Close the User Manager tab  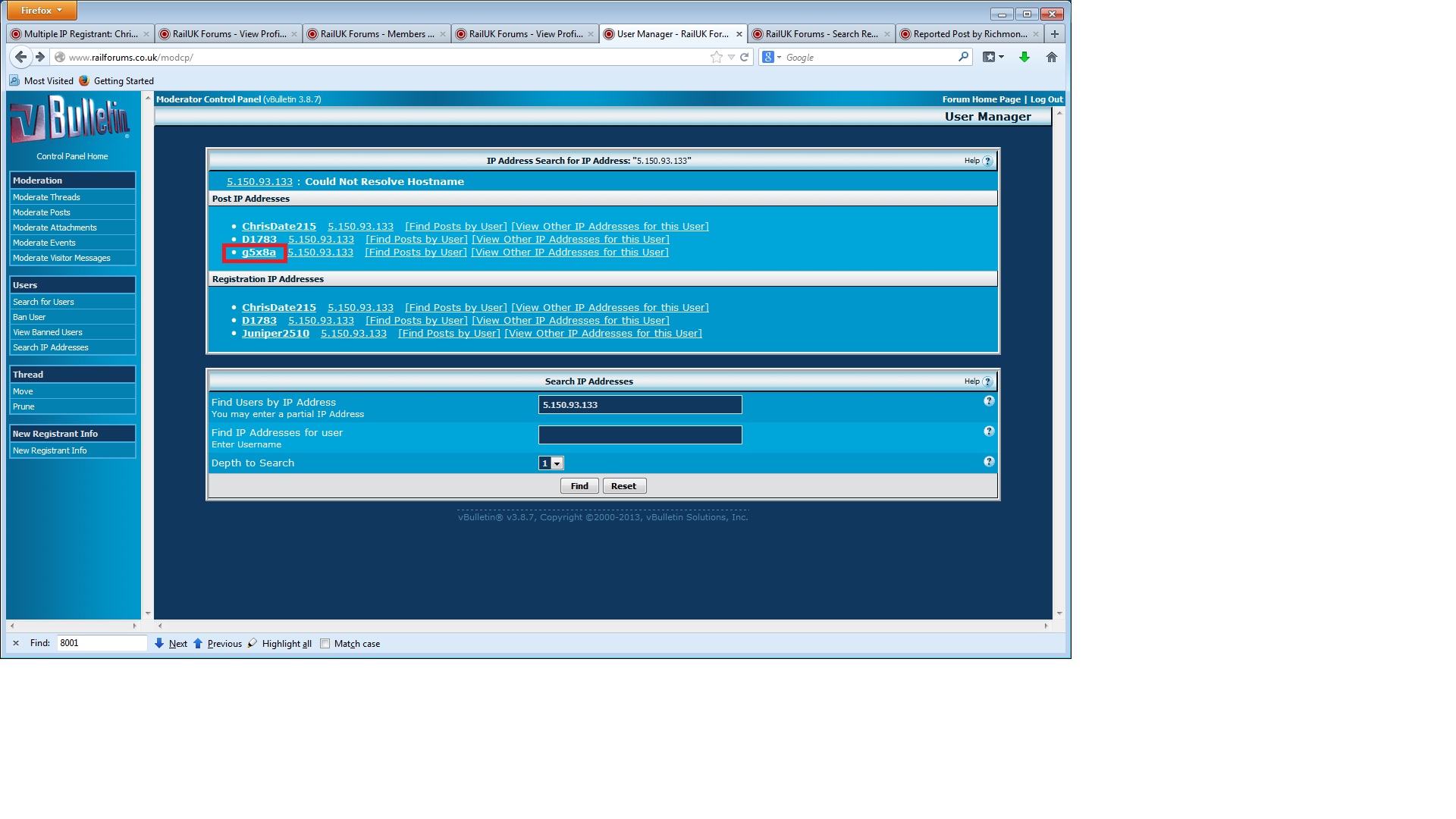[x=739, y=34]
